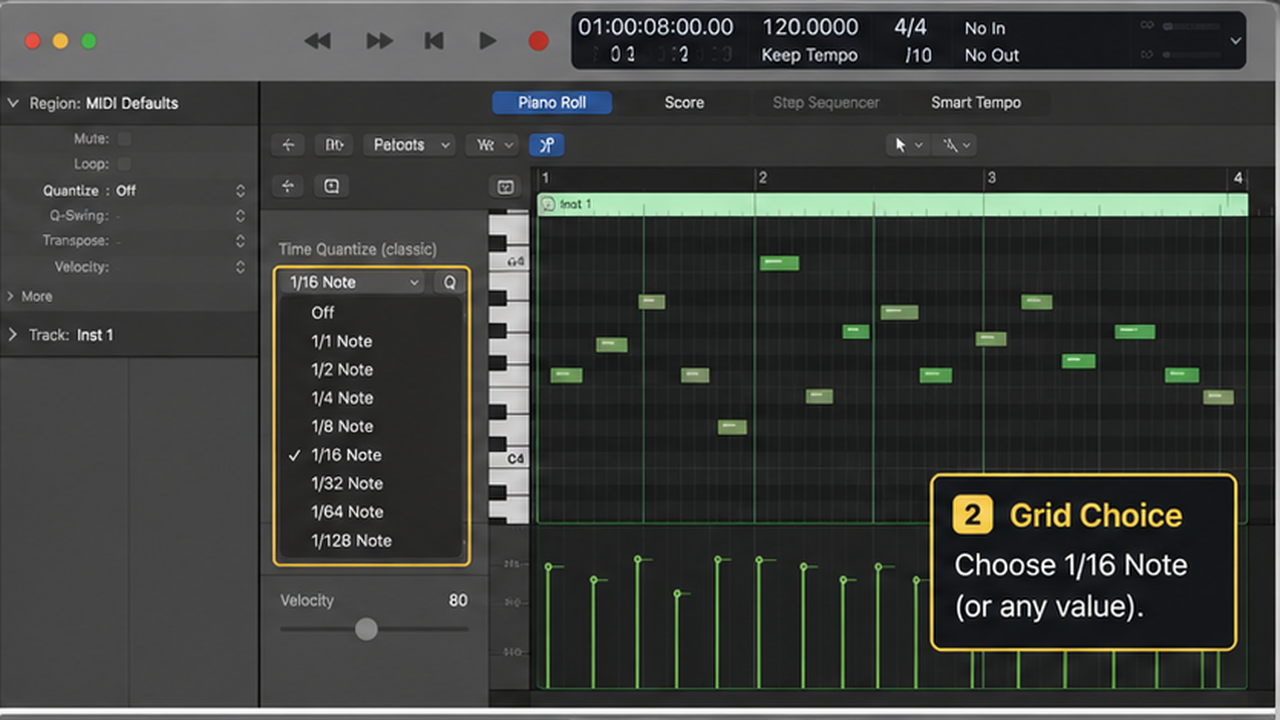Click the magnifier icon below the toolbar
This screenshot has width=1280, height=720.
331,186
